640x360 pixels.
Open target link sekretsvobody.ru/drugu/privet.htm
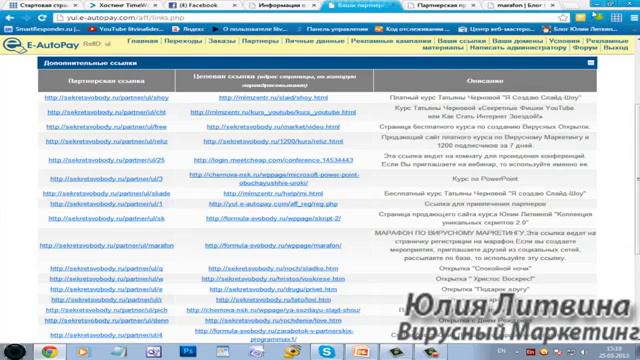coord(273,289)
